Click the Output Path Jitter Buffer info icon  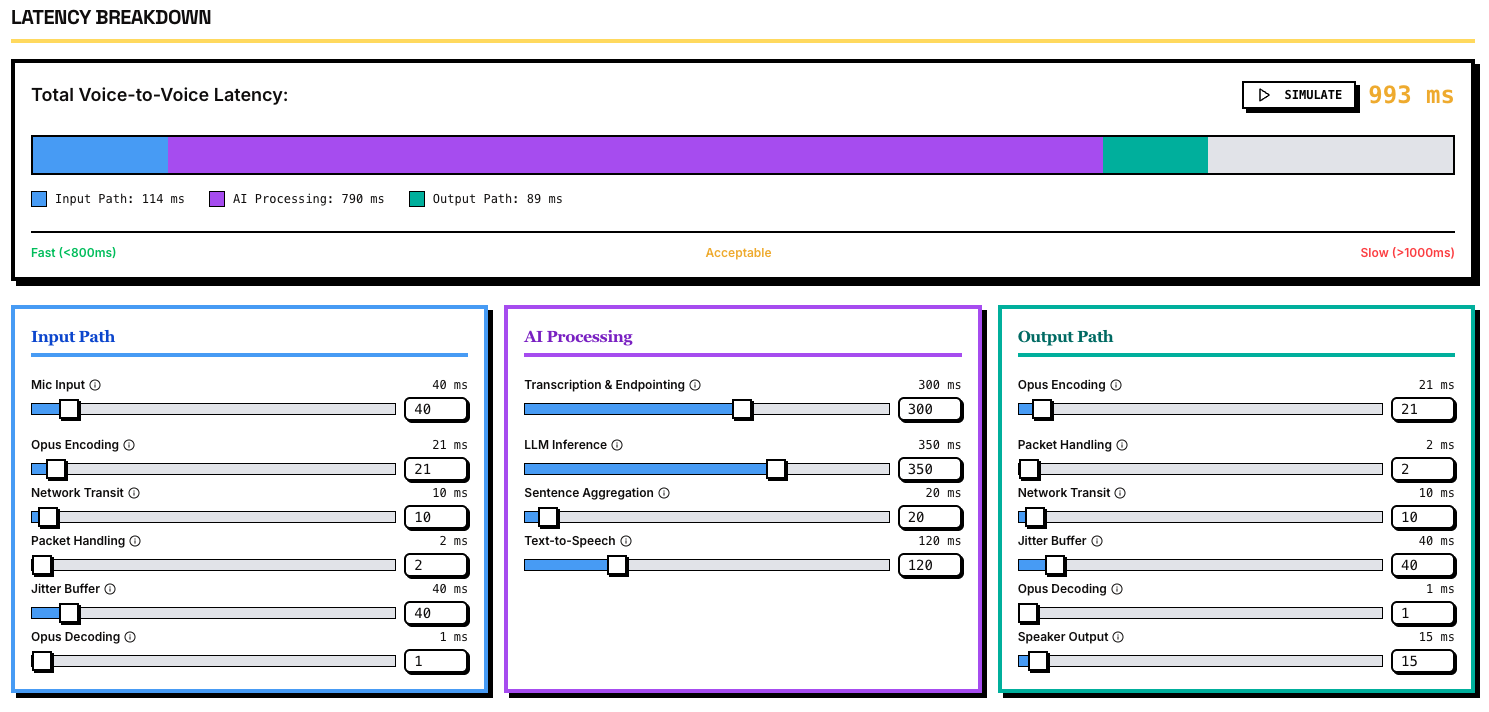(x=1096, y=541)
